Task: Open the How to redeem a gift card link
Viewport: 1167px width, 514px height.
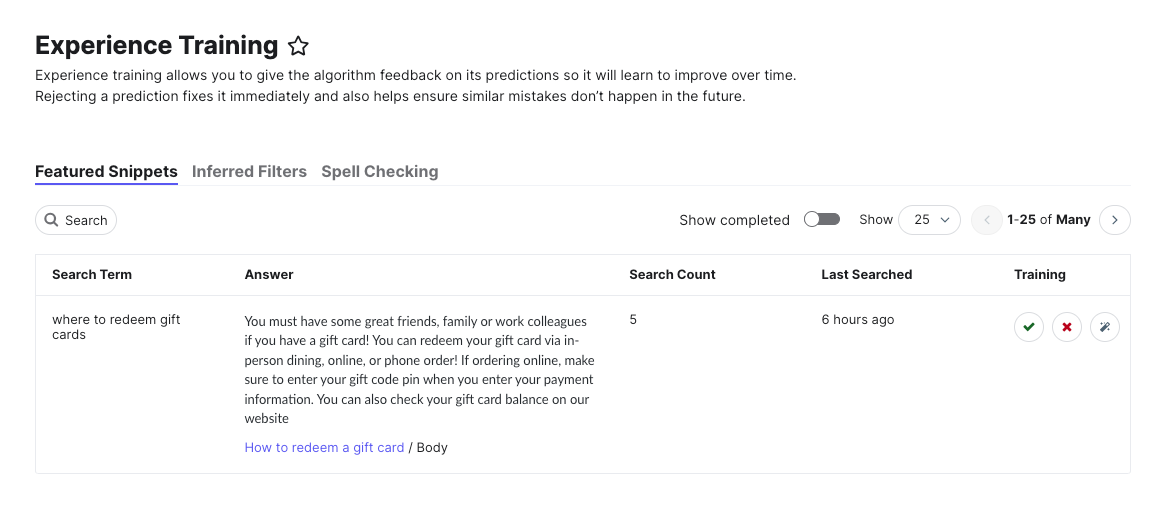Action: click(324, 448)
